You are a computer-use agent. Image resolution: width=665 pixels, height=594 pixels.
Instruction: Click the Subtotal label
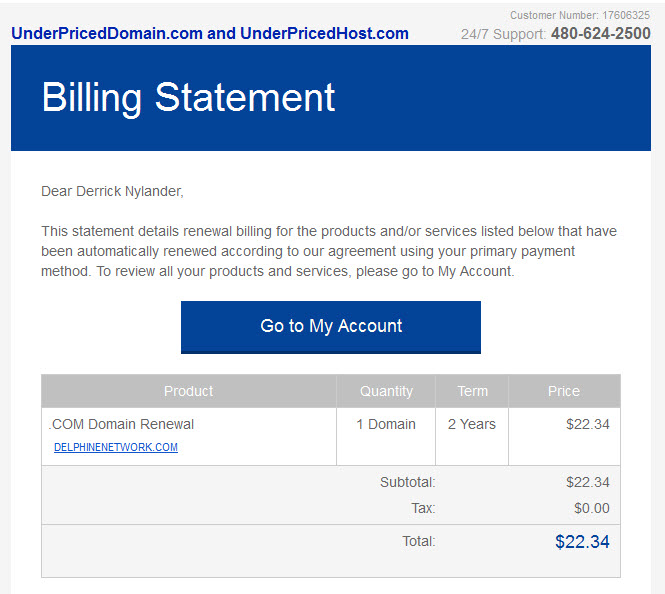point(408,482)
